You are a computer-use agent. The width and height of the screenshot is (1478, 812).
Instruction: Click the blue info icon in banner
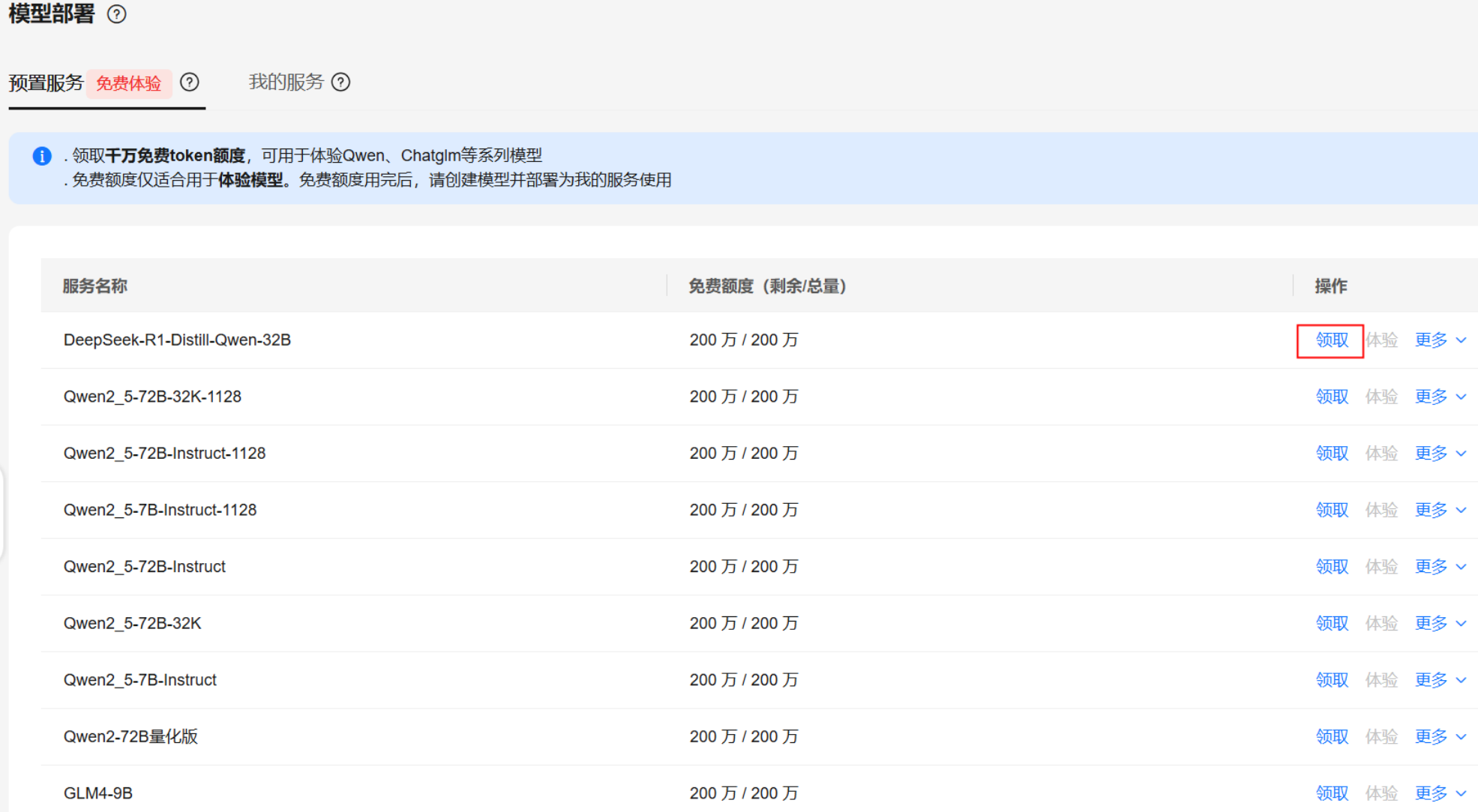pos(42,156)
